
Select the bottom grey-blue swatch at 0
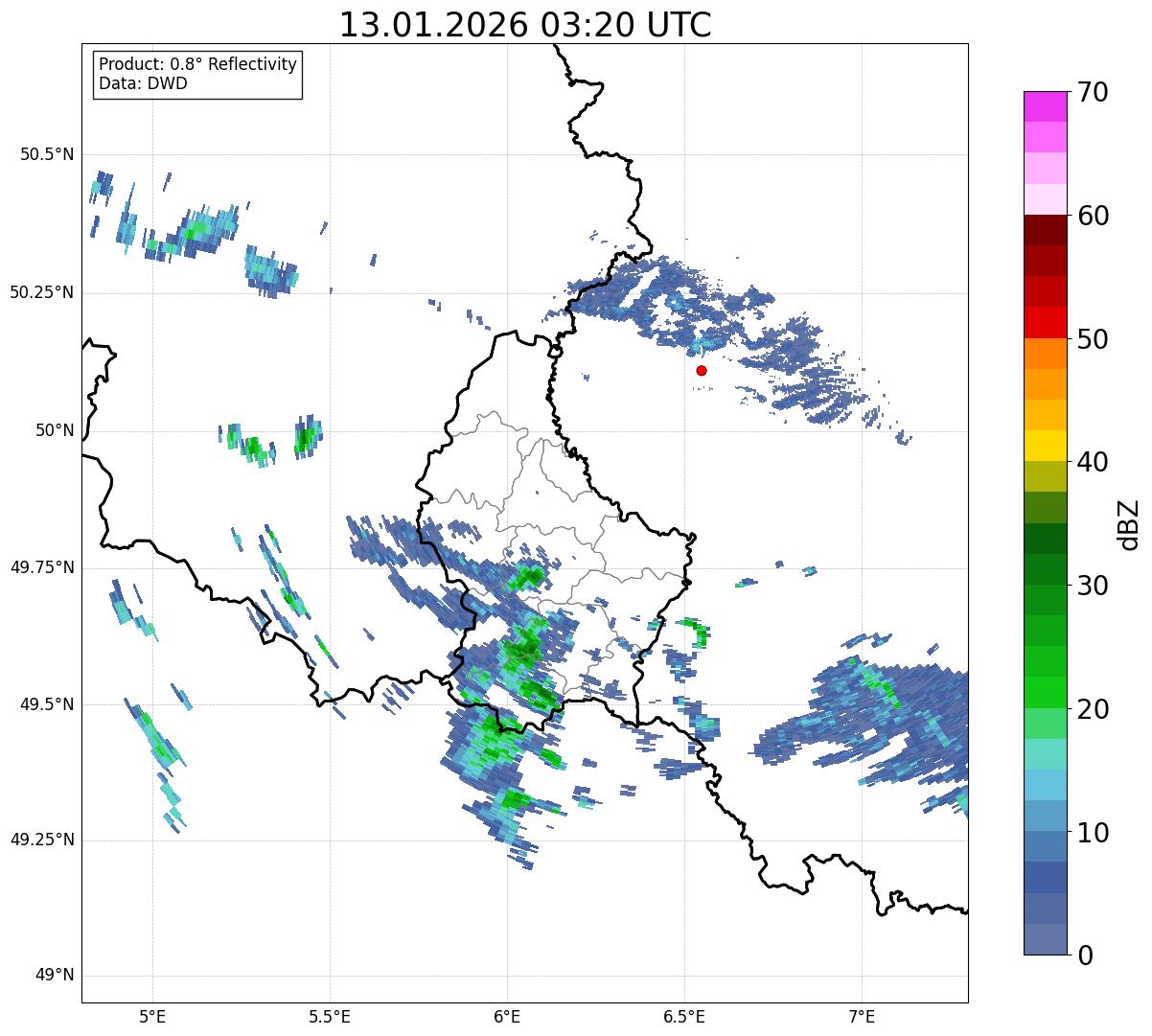point(1046,939)
